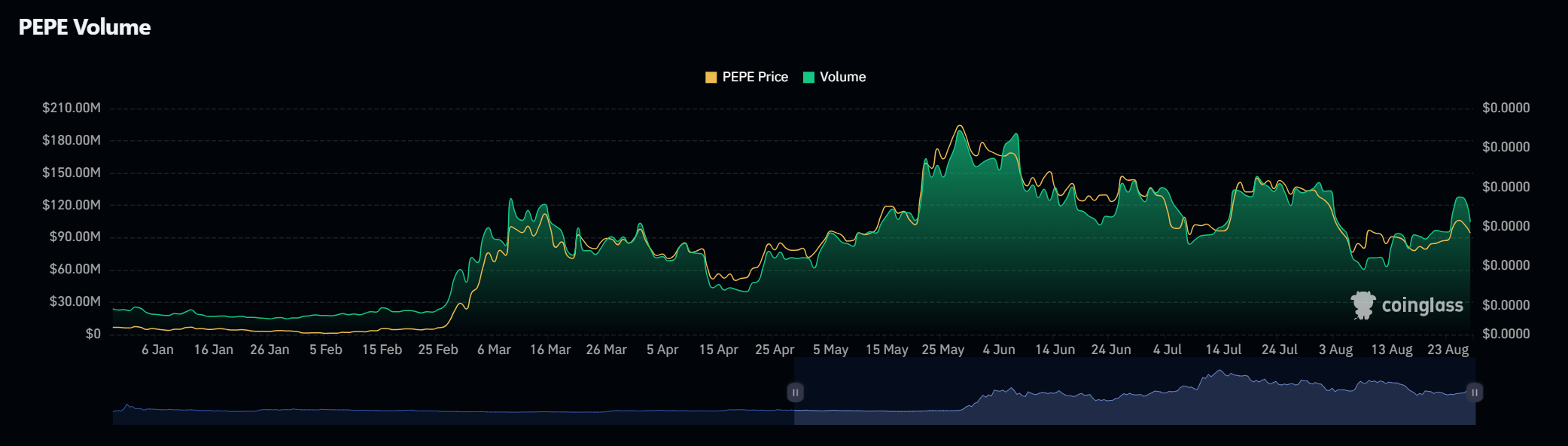1568x446 pixels.
Task: Click the 15 May date label
Action: [x=887, y=350]
